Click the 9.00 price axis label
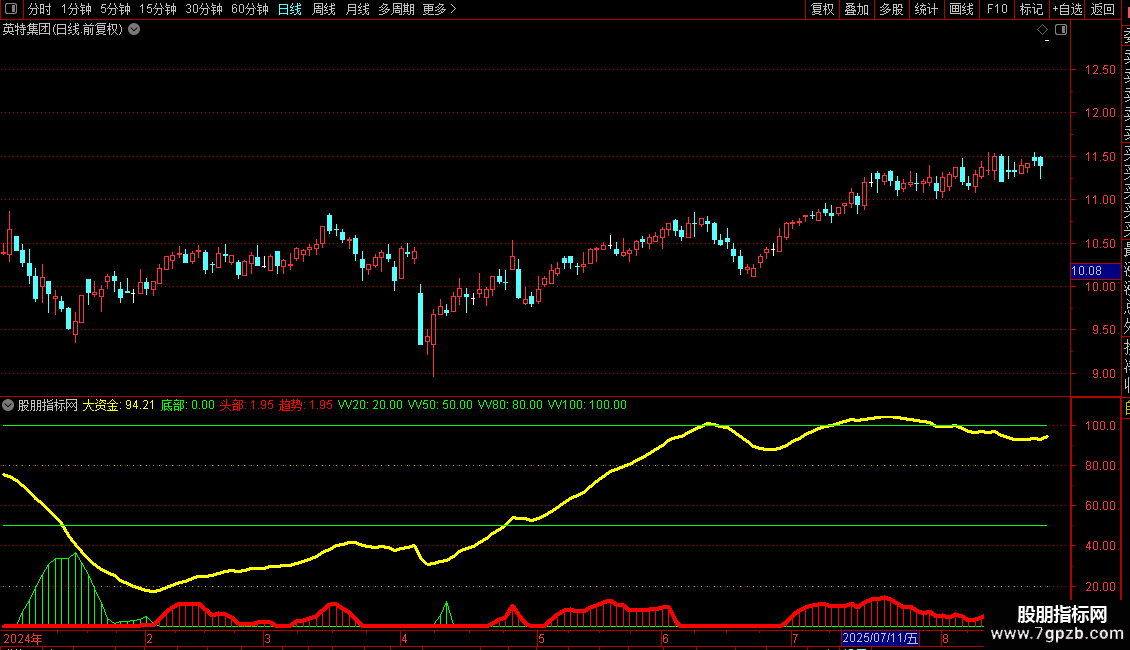 1103,374
